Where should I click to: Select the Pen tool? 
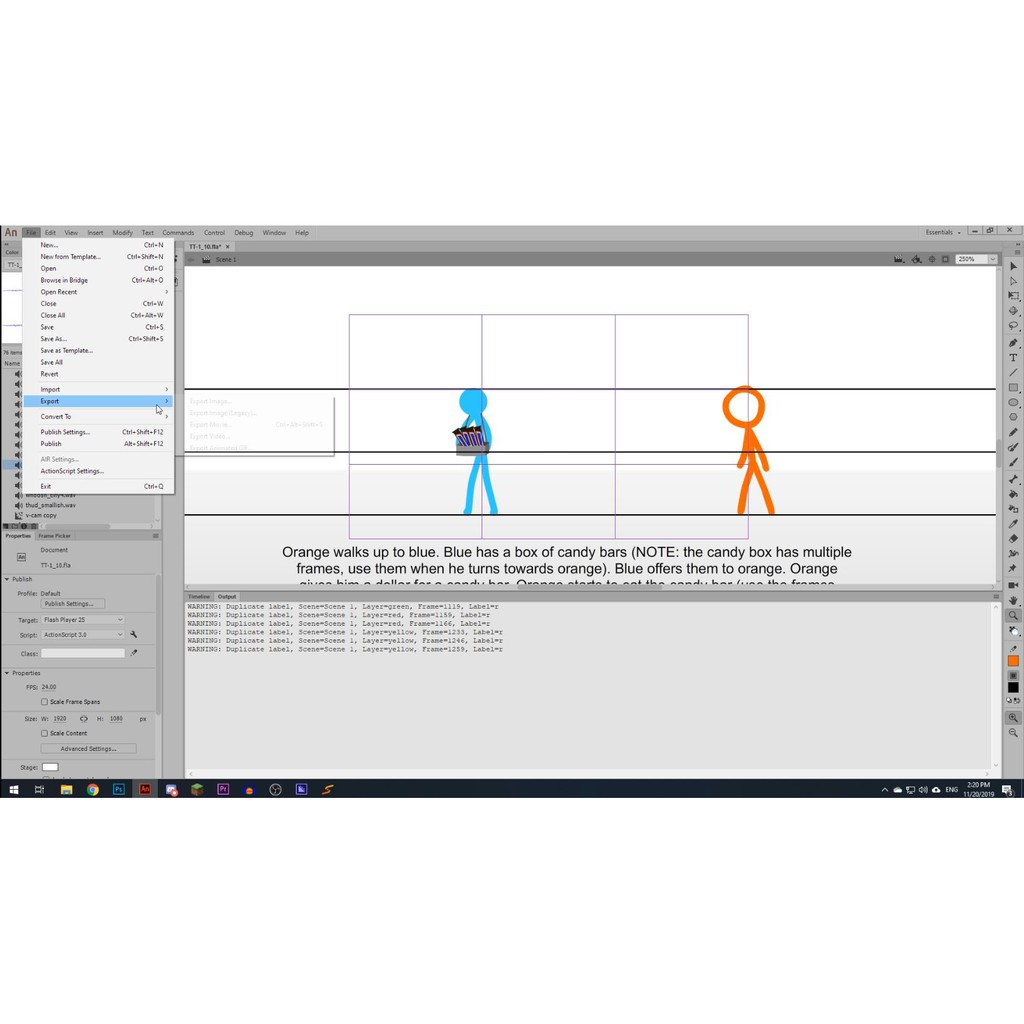pos(1013,342)
